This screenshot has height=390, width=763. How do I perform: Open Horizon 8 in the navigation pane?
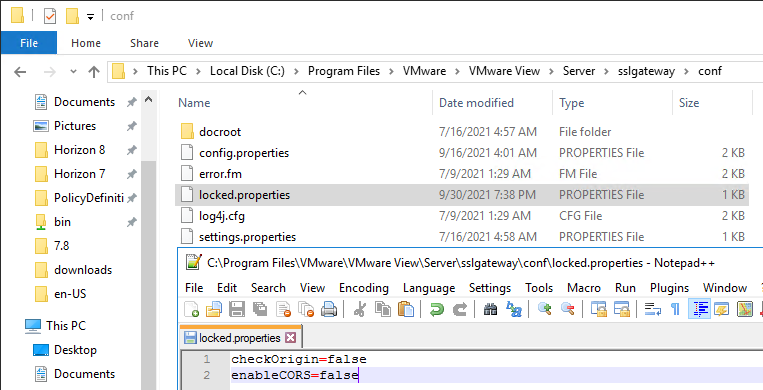click(x=79, y=150)
